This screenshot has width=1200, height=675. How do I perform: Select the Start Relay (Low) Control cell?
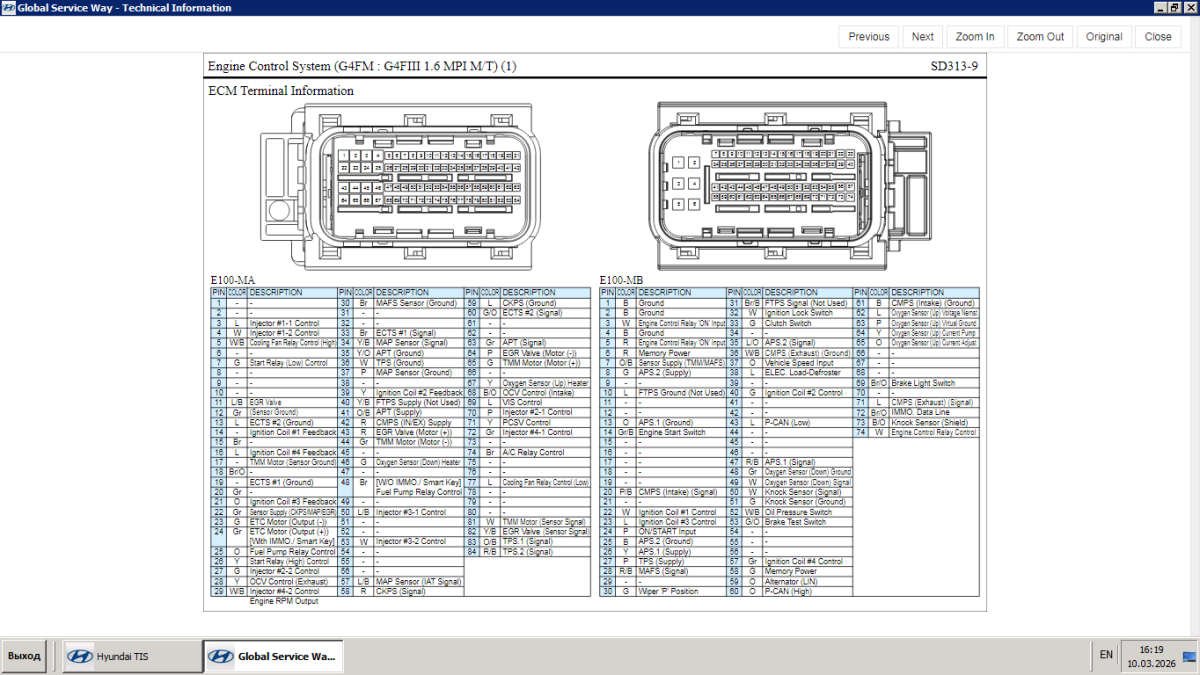pos(293,363)
